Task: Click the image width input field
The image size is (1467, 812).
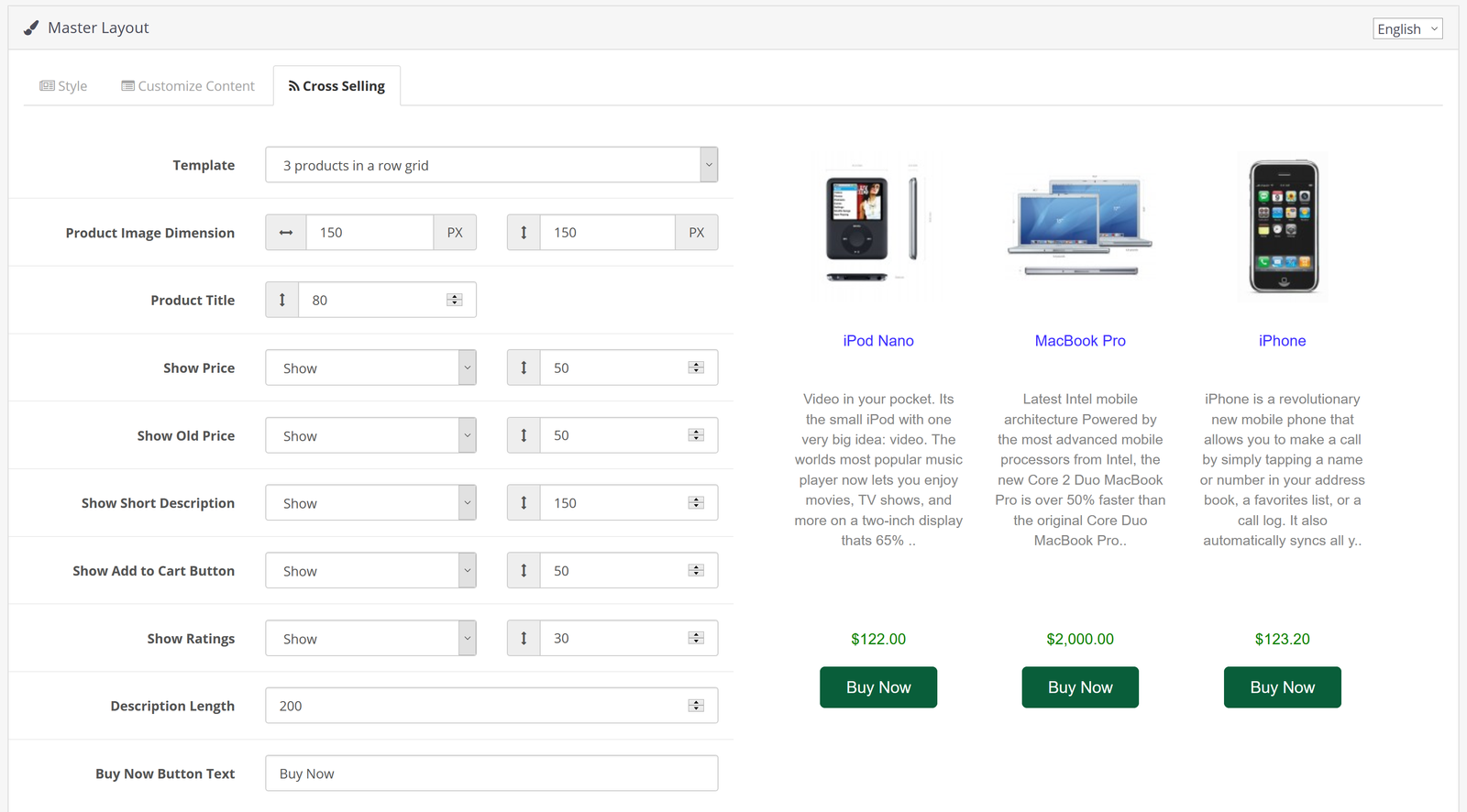Action: coord(370,233)
